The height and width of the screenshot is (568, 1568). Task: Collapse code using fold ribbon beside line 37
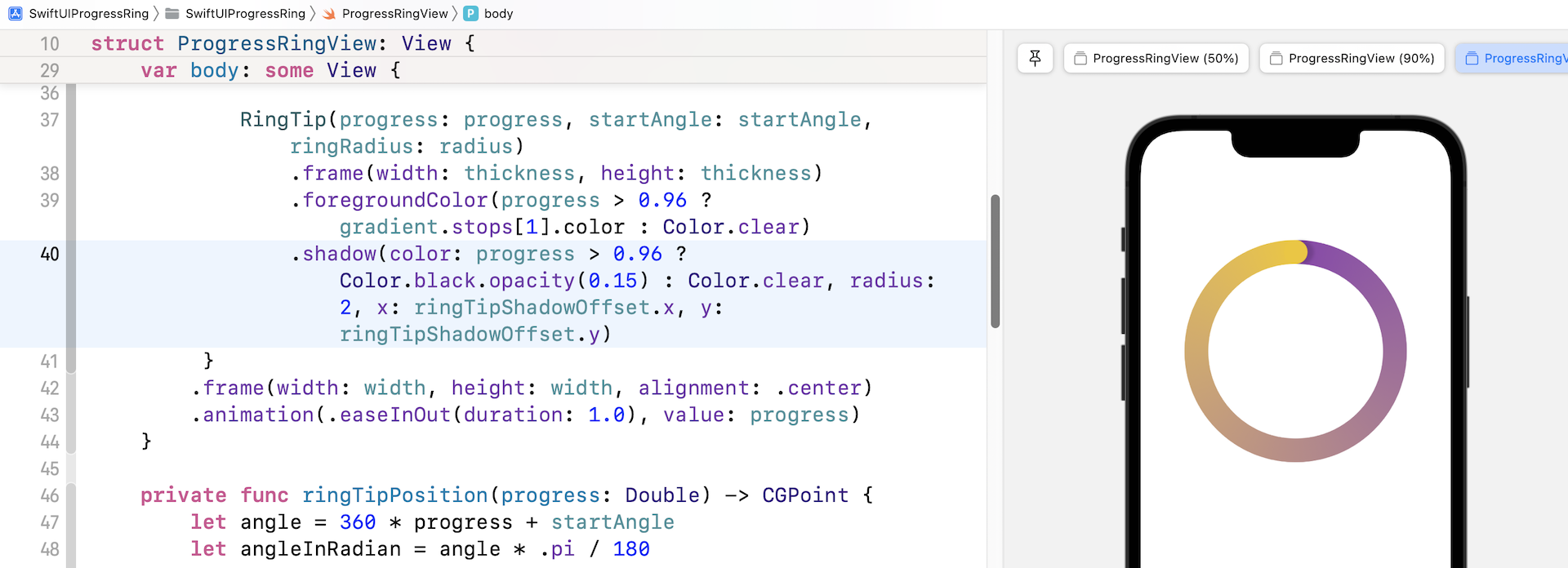[71, 120]
